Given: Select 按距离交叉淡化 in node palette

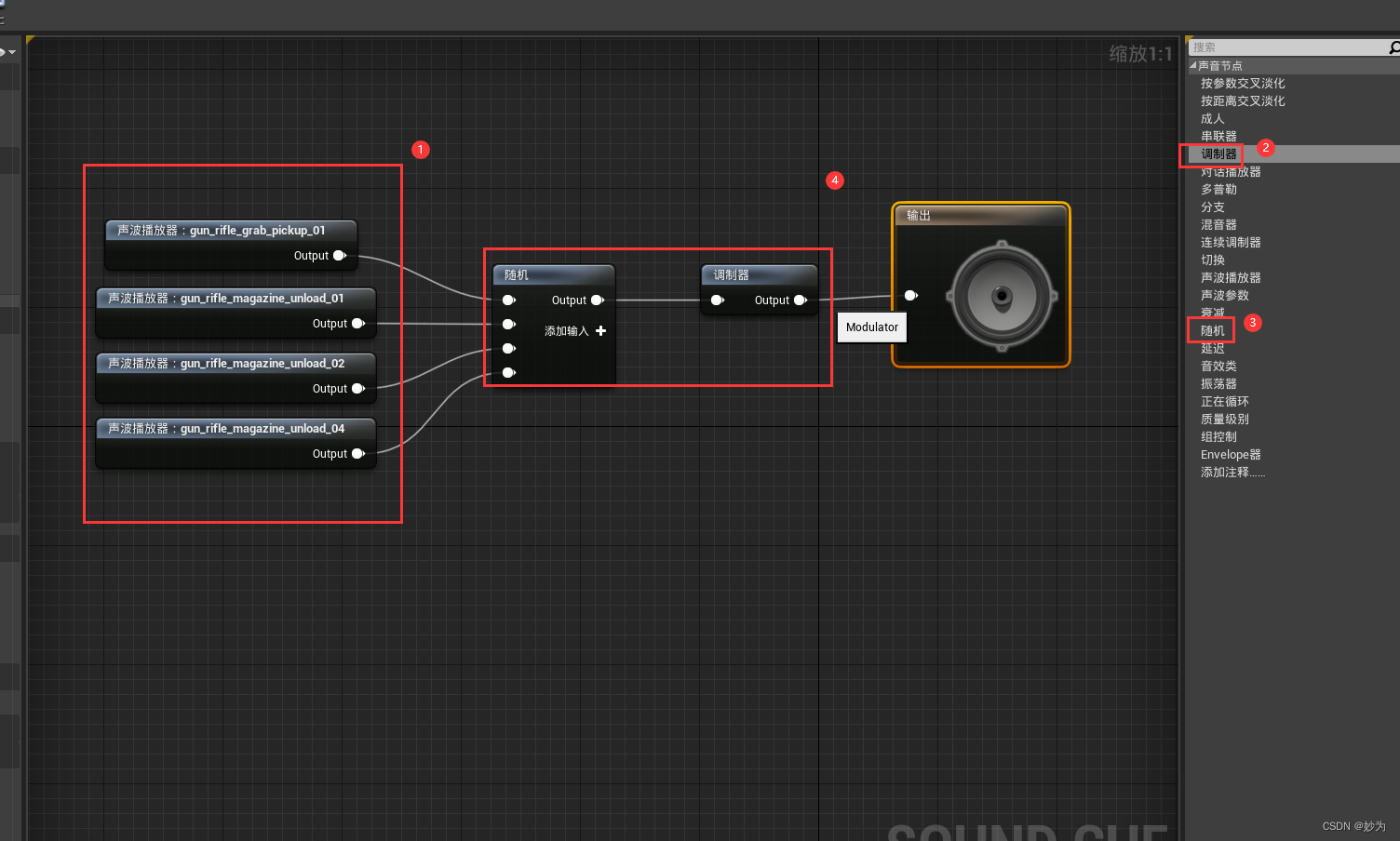Looking at the screenshot, I should tap(1243, 101).
